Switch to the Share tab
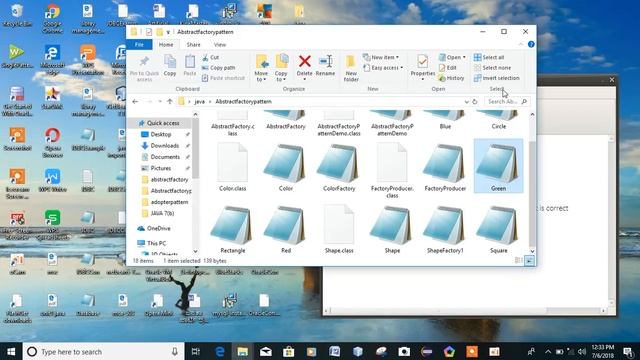Viewport: 640px width, 360px height. click(193, 44)
